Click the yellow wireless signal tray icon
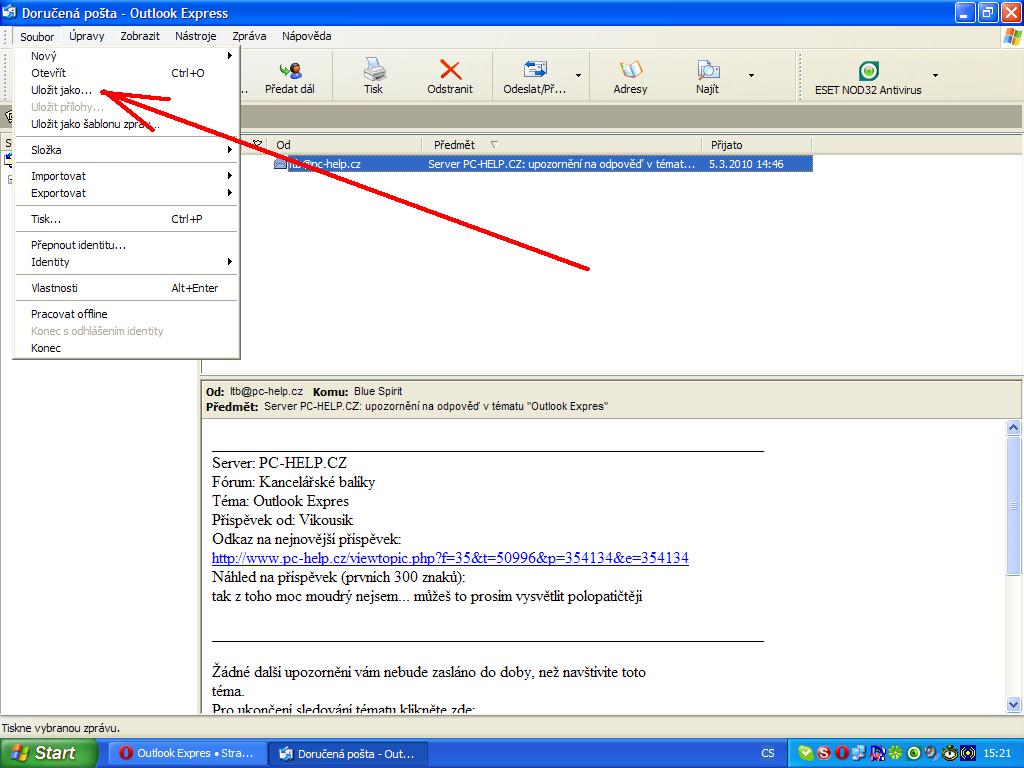The width and height of the screenshot is (1024, 768). [x=968, y=753]
